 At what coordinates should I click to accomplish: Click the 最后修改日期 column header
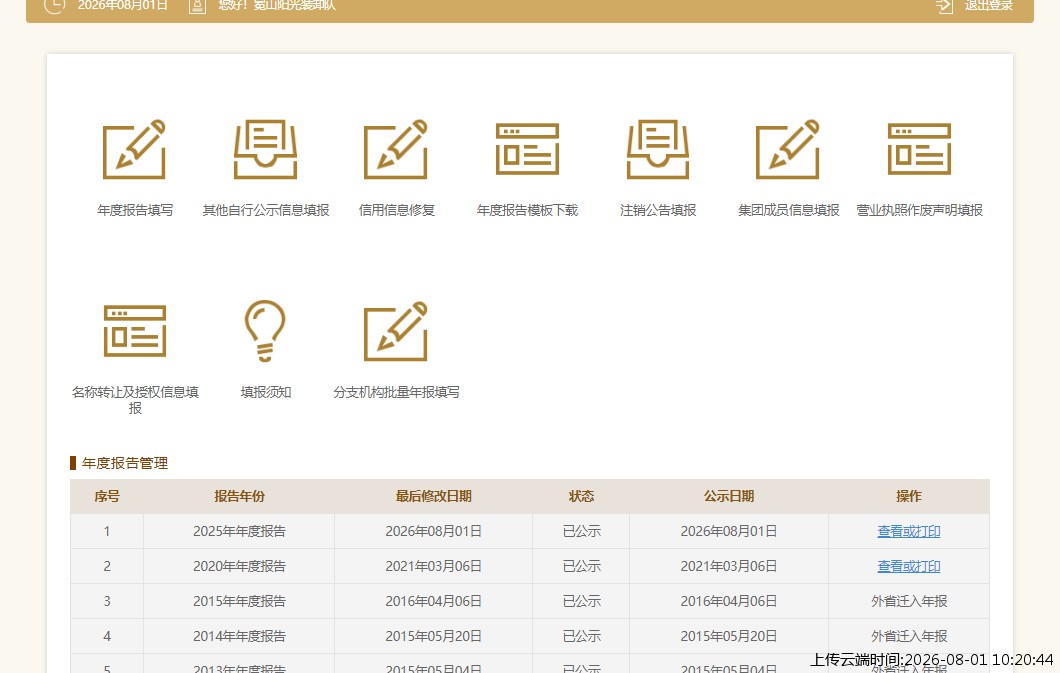tap(433, 496)
